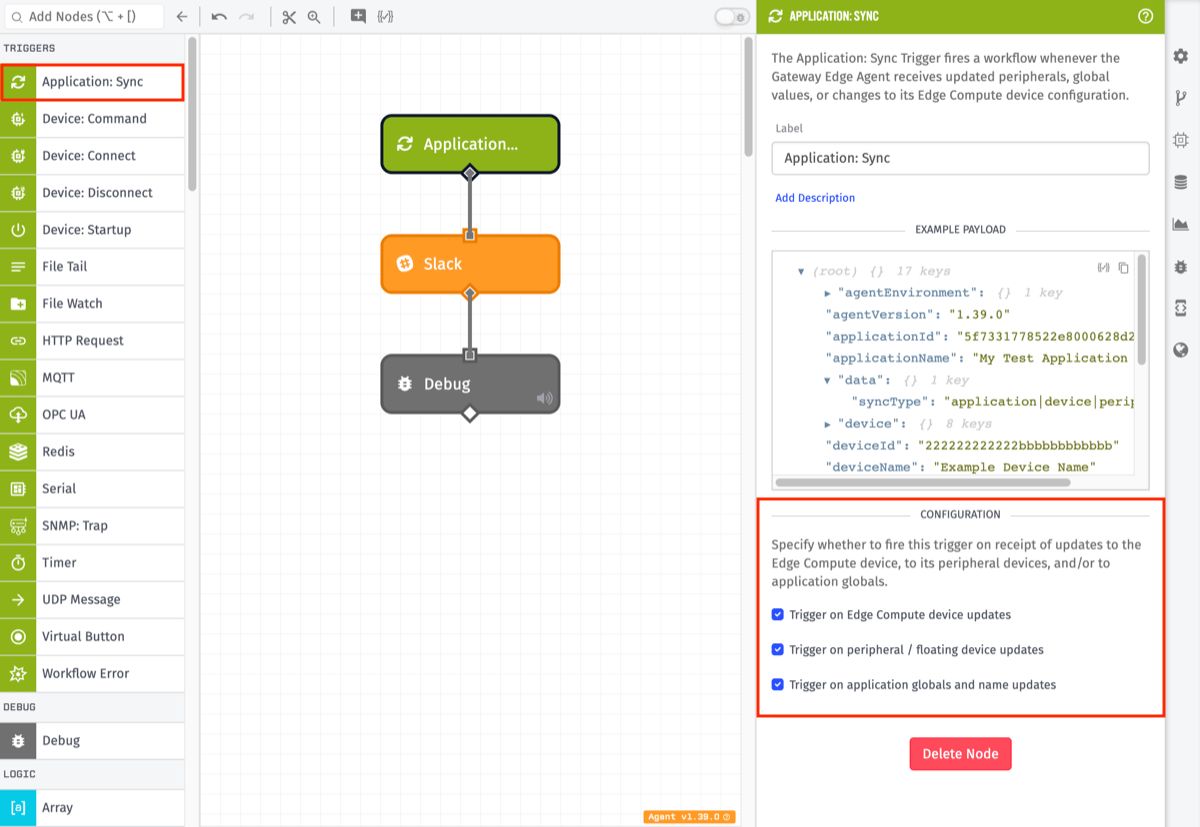The height and width of the screenshot is (827, 1200).
Task: Add a Debug node from the palette
Action: (92, 741)
